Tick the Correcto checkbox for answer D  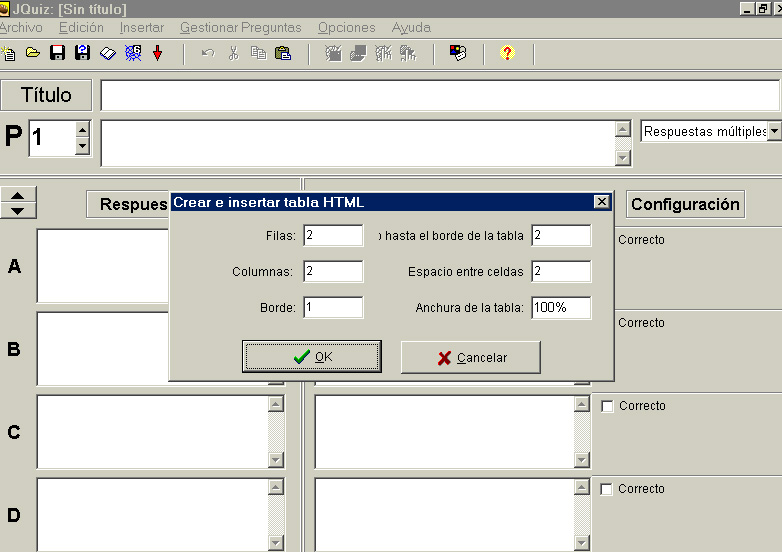tap(607, 489)
